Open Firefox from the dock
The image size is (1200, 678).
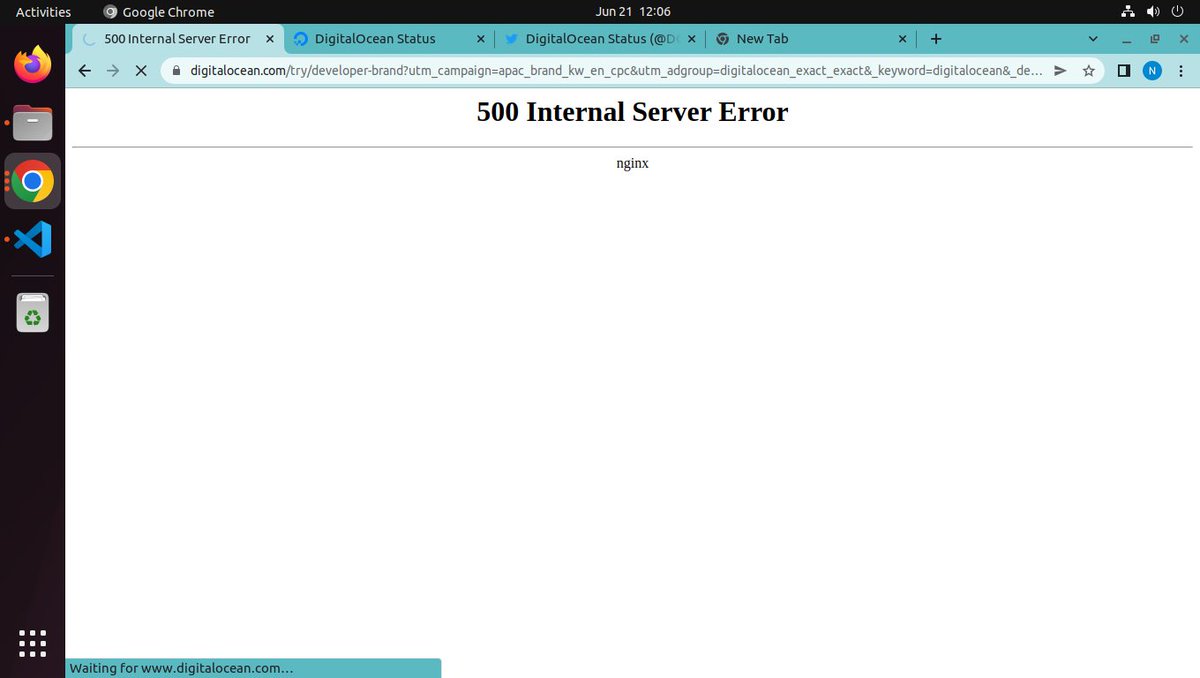click(x=33, y=65)
